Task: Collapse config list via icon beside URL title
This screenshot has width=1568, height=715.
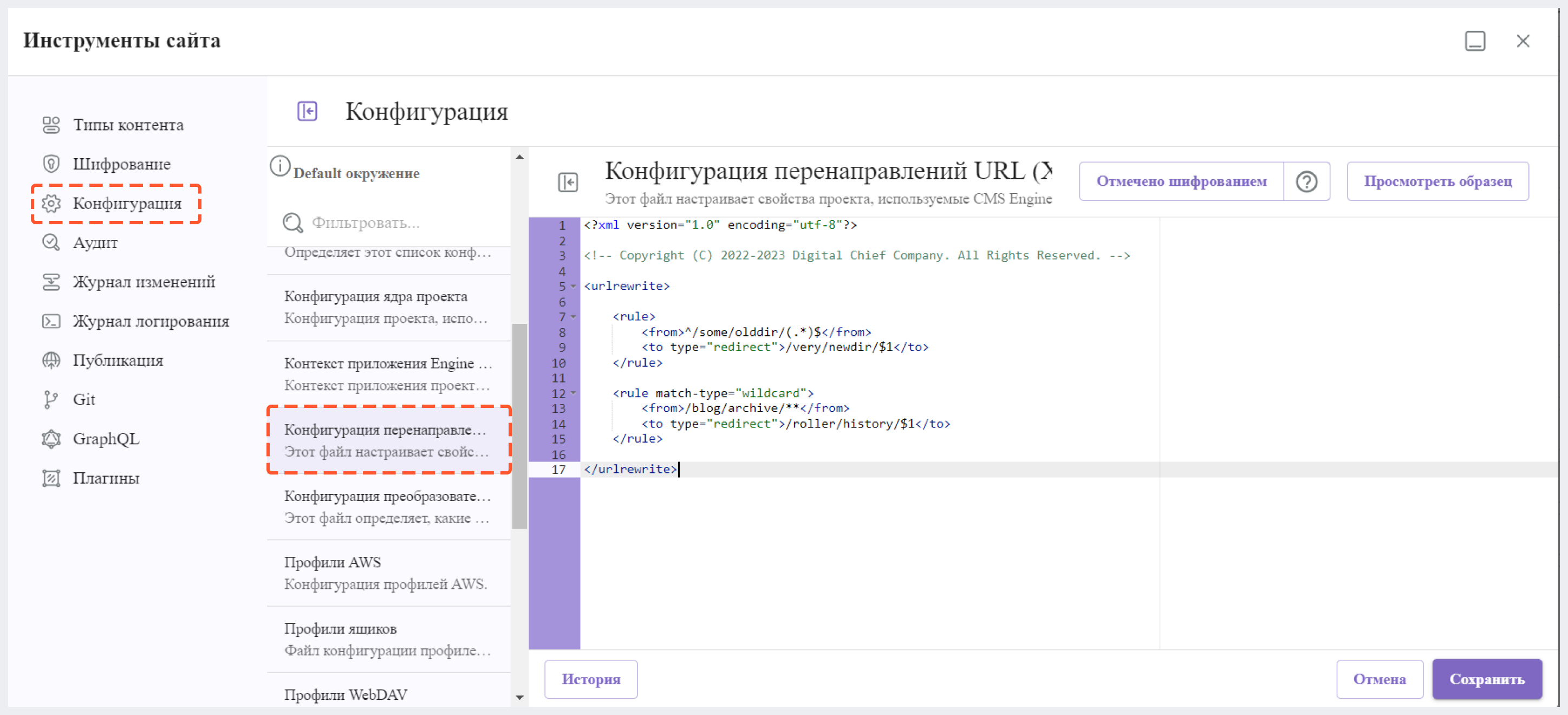Action: point(568,182)
